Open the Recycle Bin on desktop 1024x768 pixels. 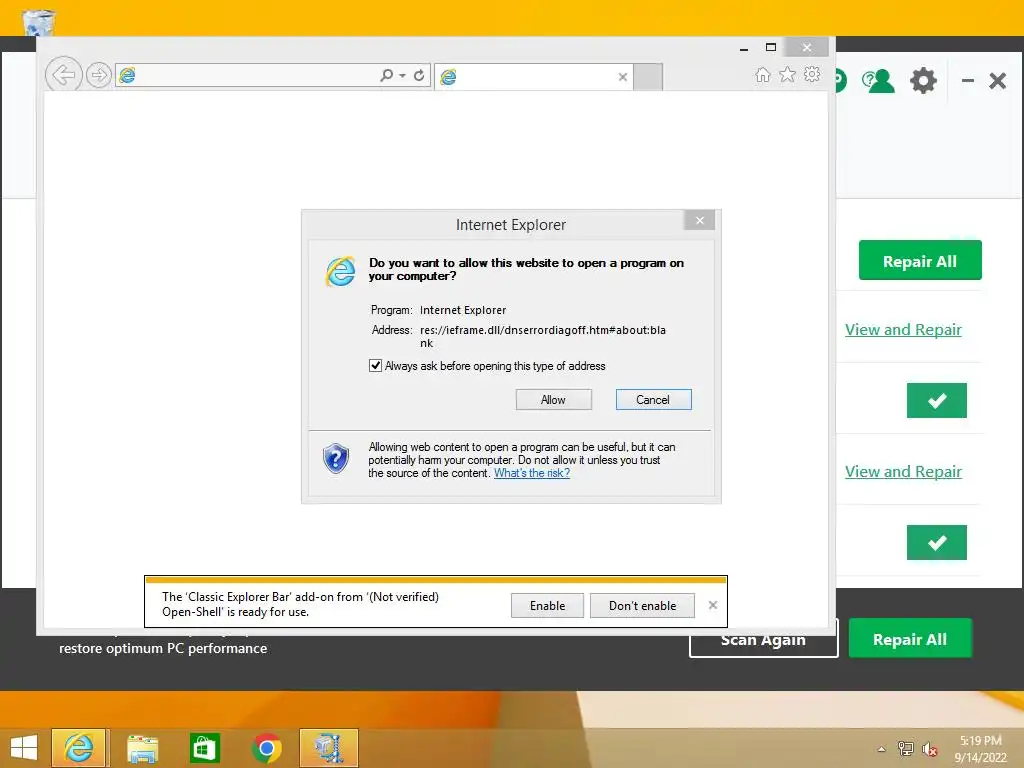click(x=39, y=23)
